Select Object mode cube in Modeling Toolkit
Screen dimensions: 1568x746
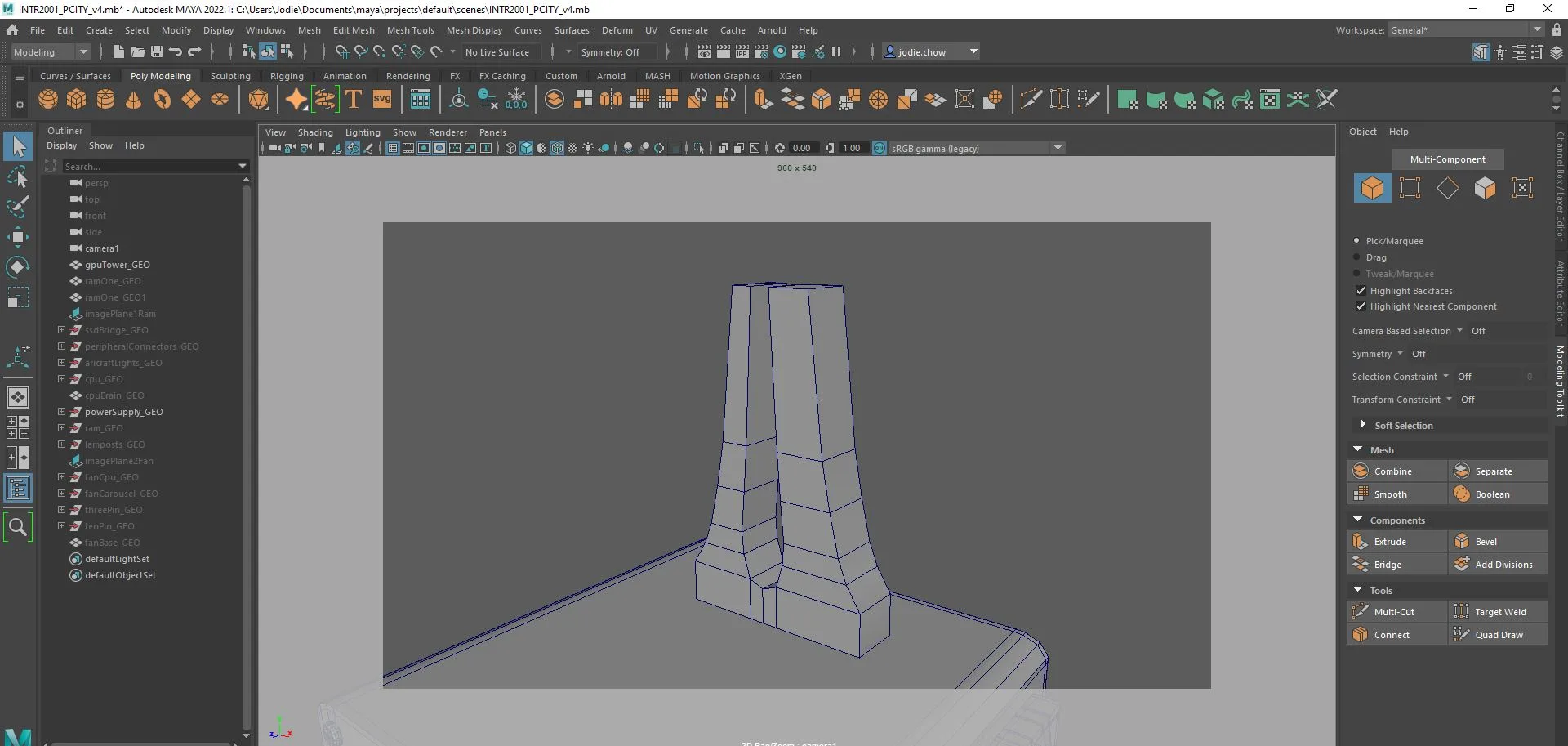[x=1372, y=188]
